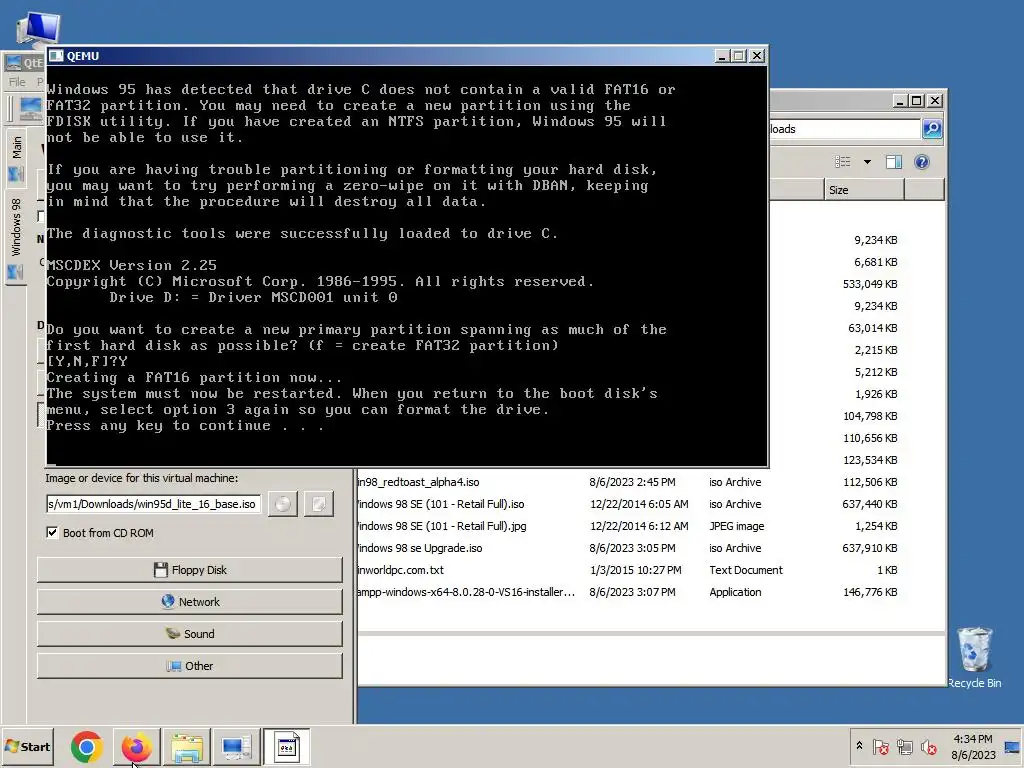Click the Application type cell
1024x768 pixels.
click(x=735, y=592)
